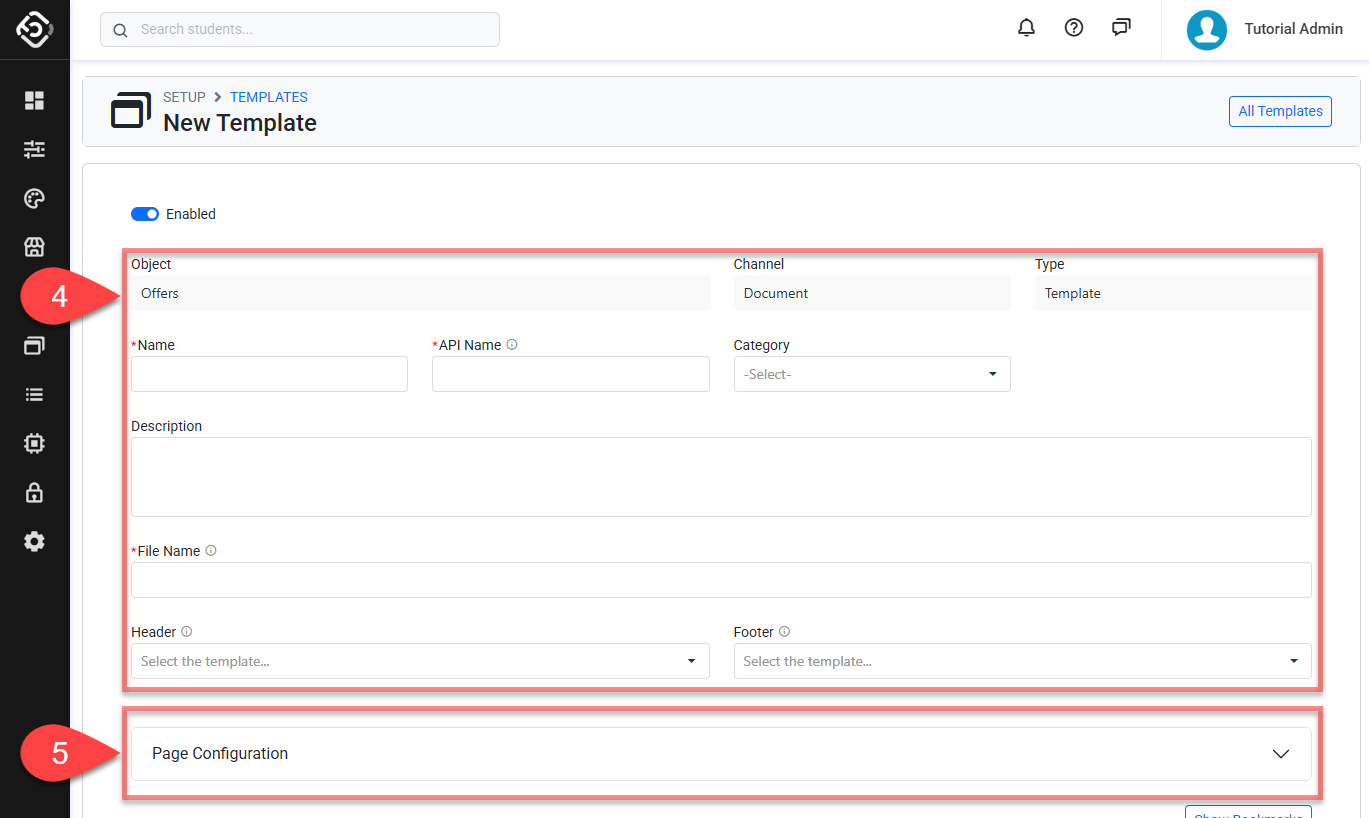Open the notifications bell icon
This screenshot has height=818, width=1369.
(x=1026, y=28)
